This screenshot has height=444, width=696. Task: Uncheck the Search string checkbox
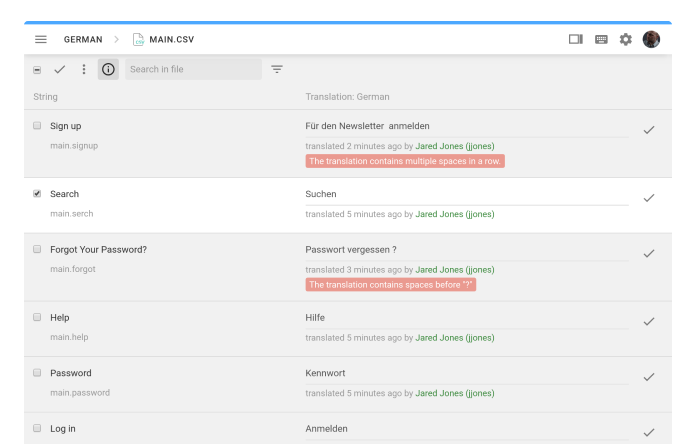[37, 194]
